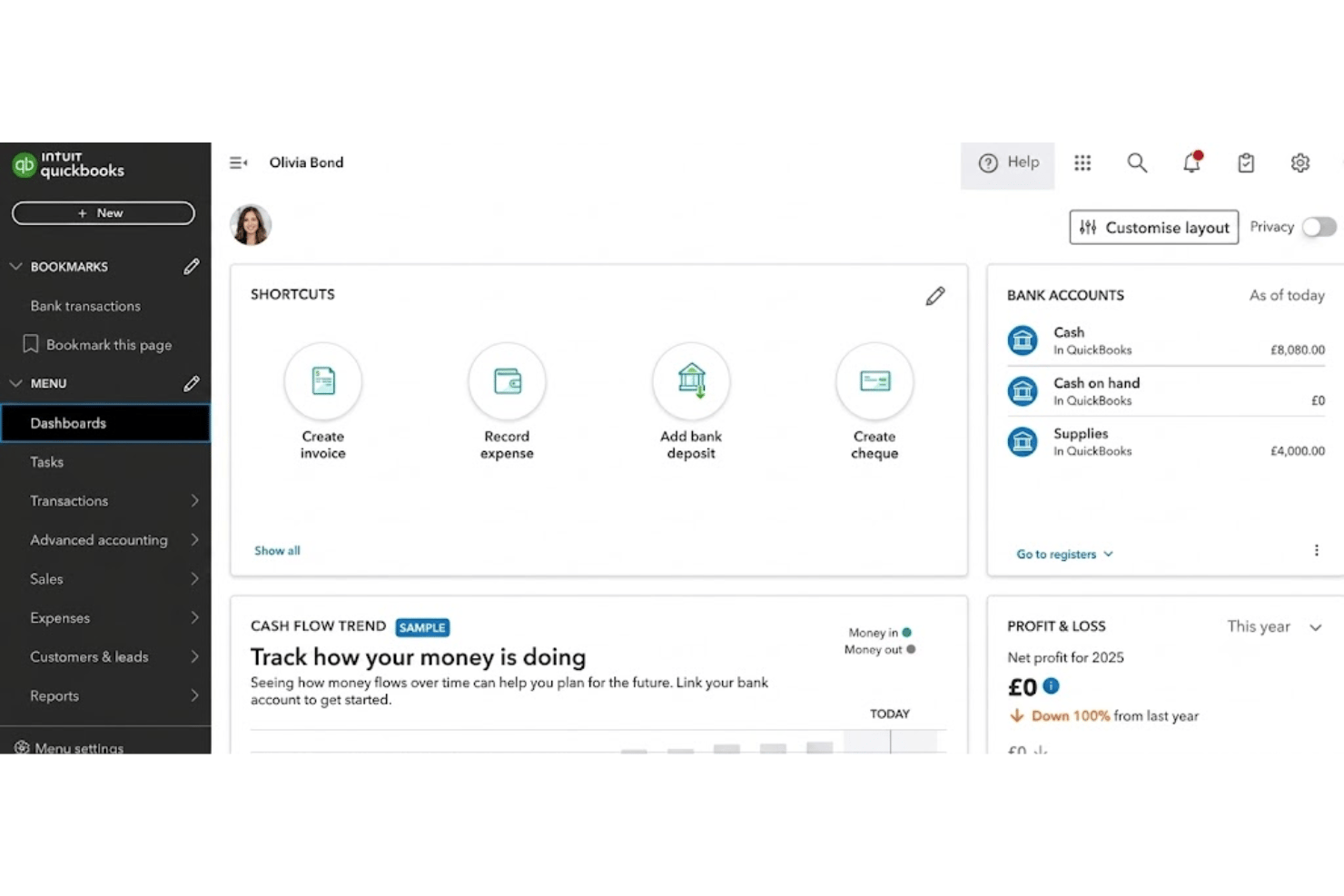Click Customise layout button
1344x896 pixels.
coord(1154,228)
